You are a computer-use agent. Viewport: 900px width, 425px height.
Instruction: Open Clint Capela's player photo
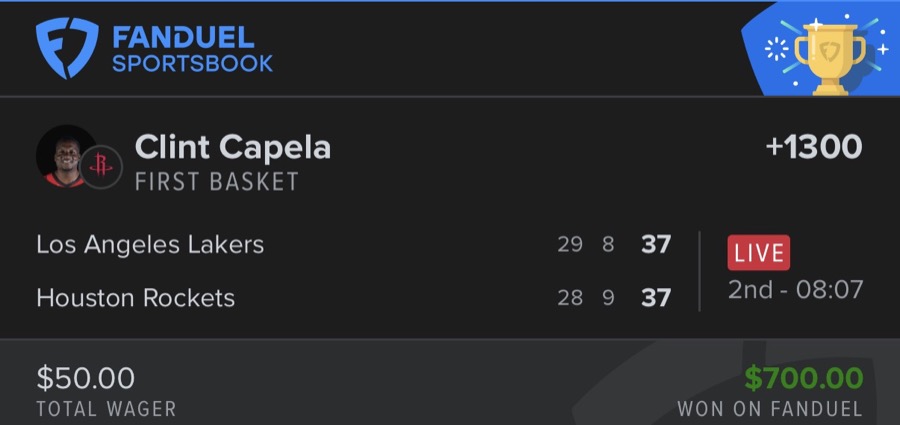[x=65, y=155]
